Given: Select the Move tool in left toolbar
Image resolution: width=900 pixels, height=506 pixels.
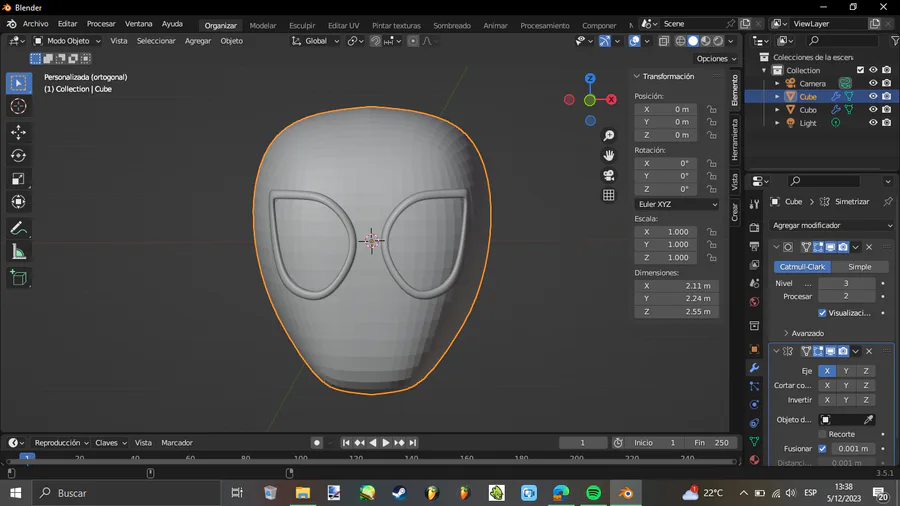Looking at the screenshot, I should [18, 132].
